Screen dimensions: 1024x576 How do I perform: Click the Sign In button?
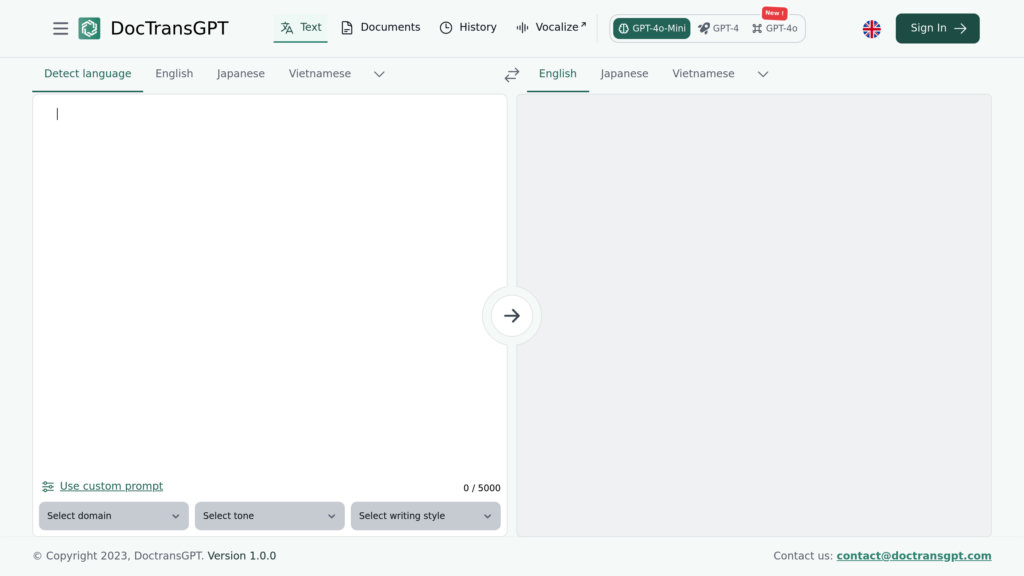tap(937, 28)
